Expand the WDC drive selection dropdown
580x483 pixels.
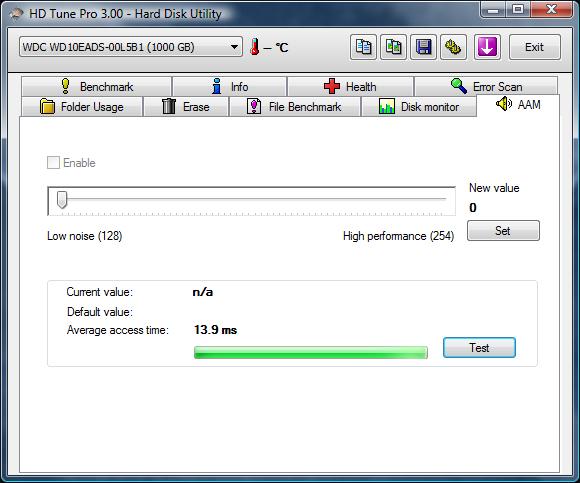(131, 47)
